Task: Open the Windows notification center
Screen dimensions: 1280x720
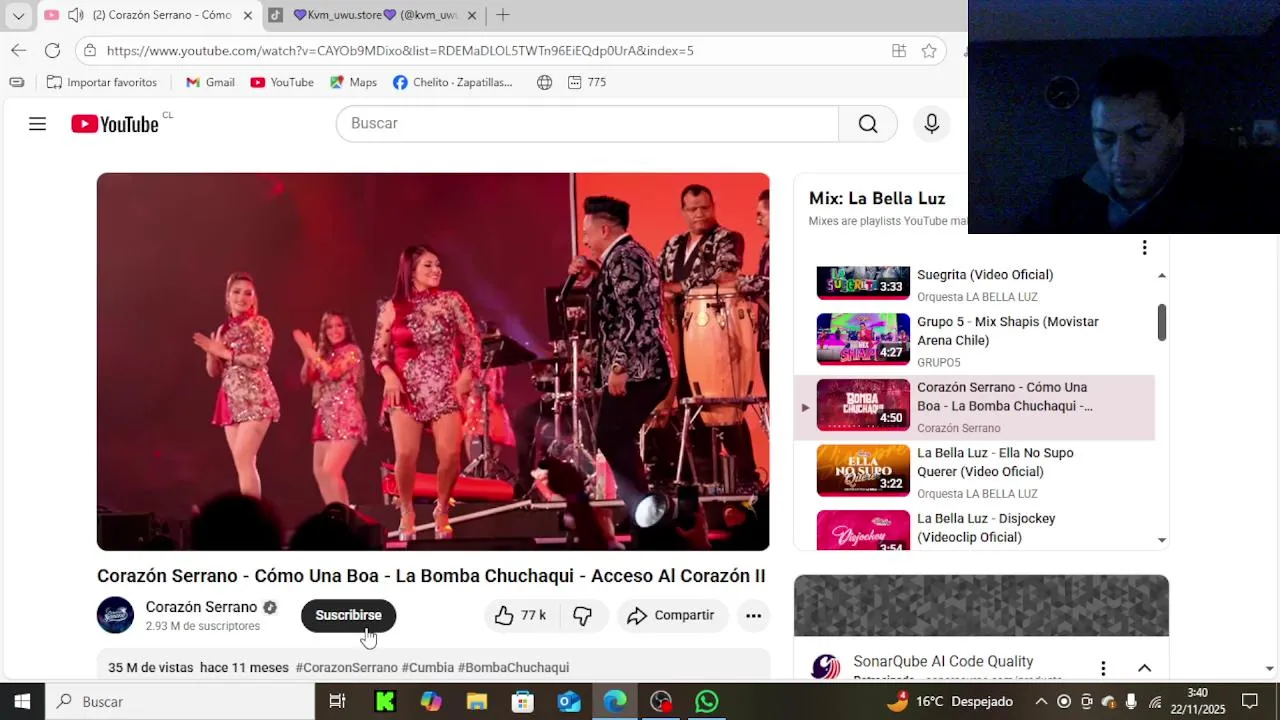Action: point(1250,702)
